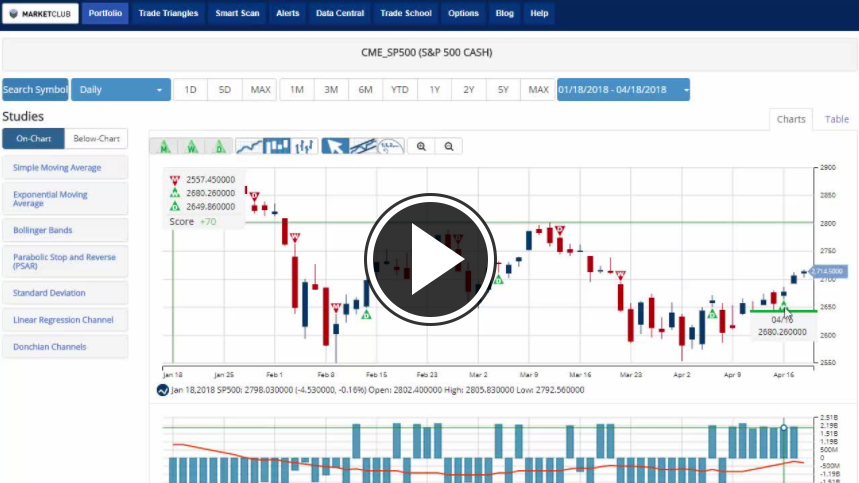The image size is (859, 483).
Task: Click the 2714.5000 current price label
Action: 828,271
